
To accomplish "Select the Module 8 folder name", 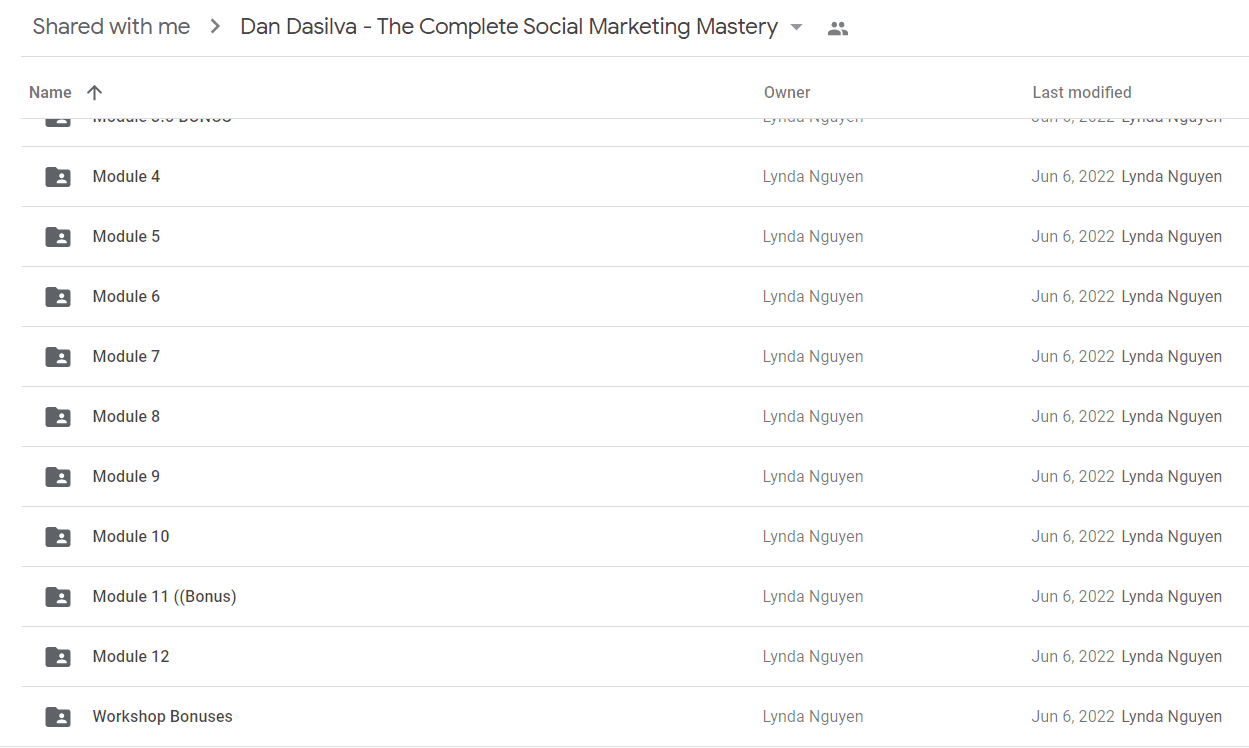I will point(126,416).
